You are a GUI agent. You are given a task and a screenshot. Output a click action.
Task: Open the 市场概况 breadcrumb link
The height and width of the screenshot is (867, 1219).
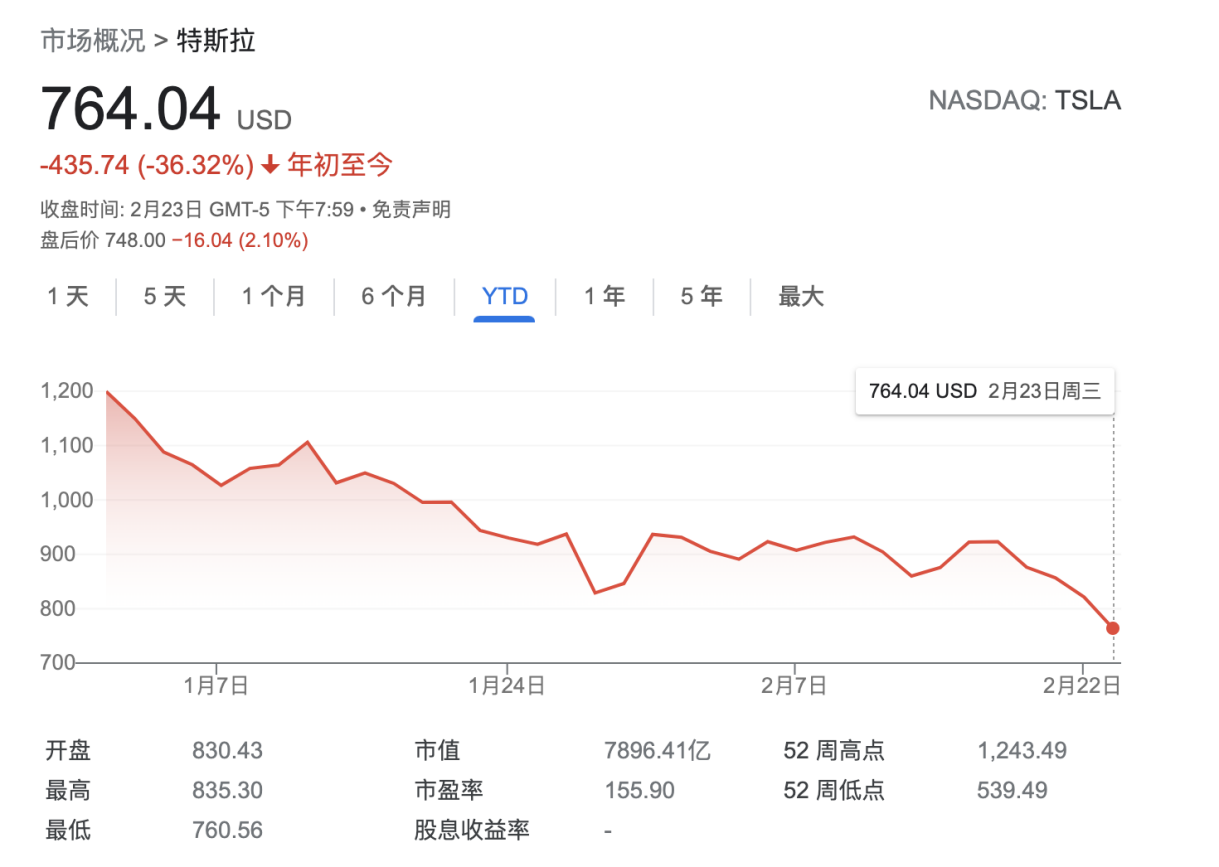tap(92, 41)
